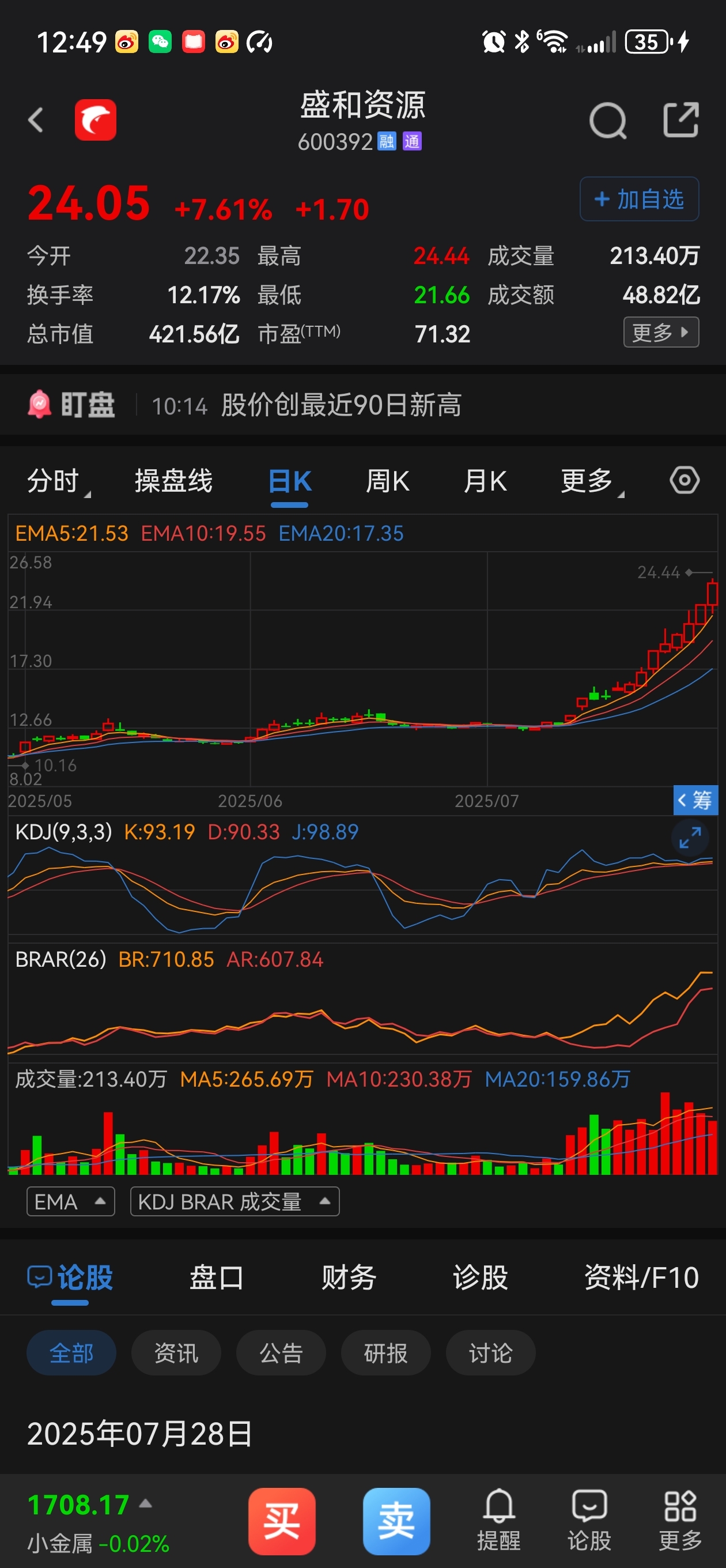Image resolution: width=726 pixels, height=1568 pixels.
Task: Tap the KDJ(9,3,3) indicator label
Action: pyautogui.click(x=64, y=832)
